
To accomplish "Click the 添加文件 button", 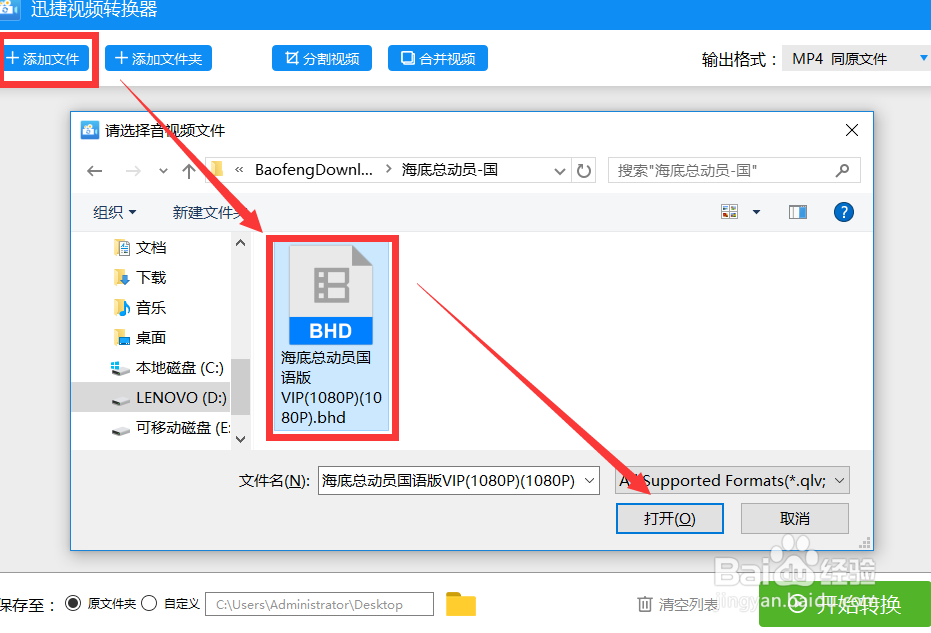I will pyautogui.click(x=45, y=58).
